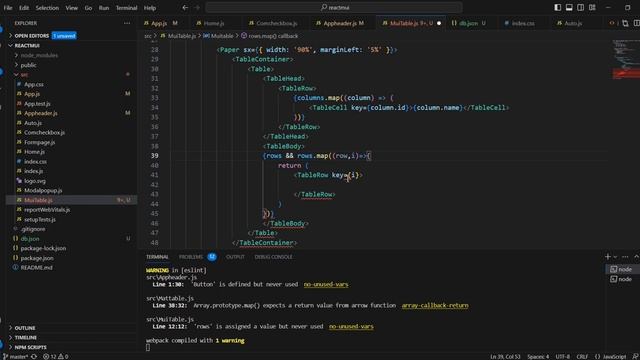Switch to the Appheader.js editor tab

(x=343, y=23)
